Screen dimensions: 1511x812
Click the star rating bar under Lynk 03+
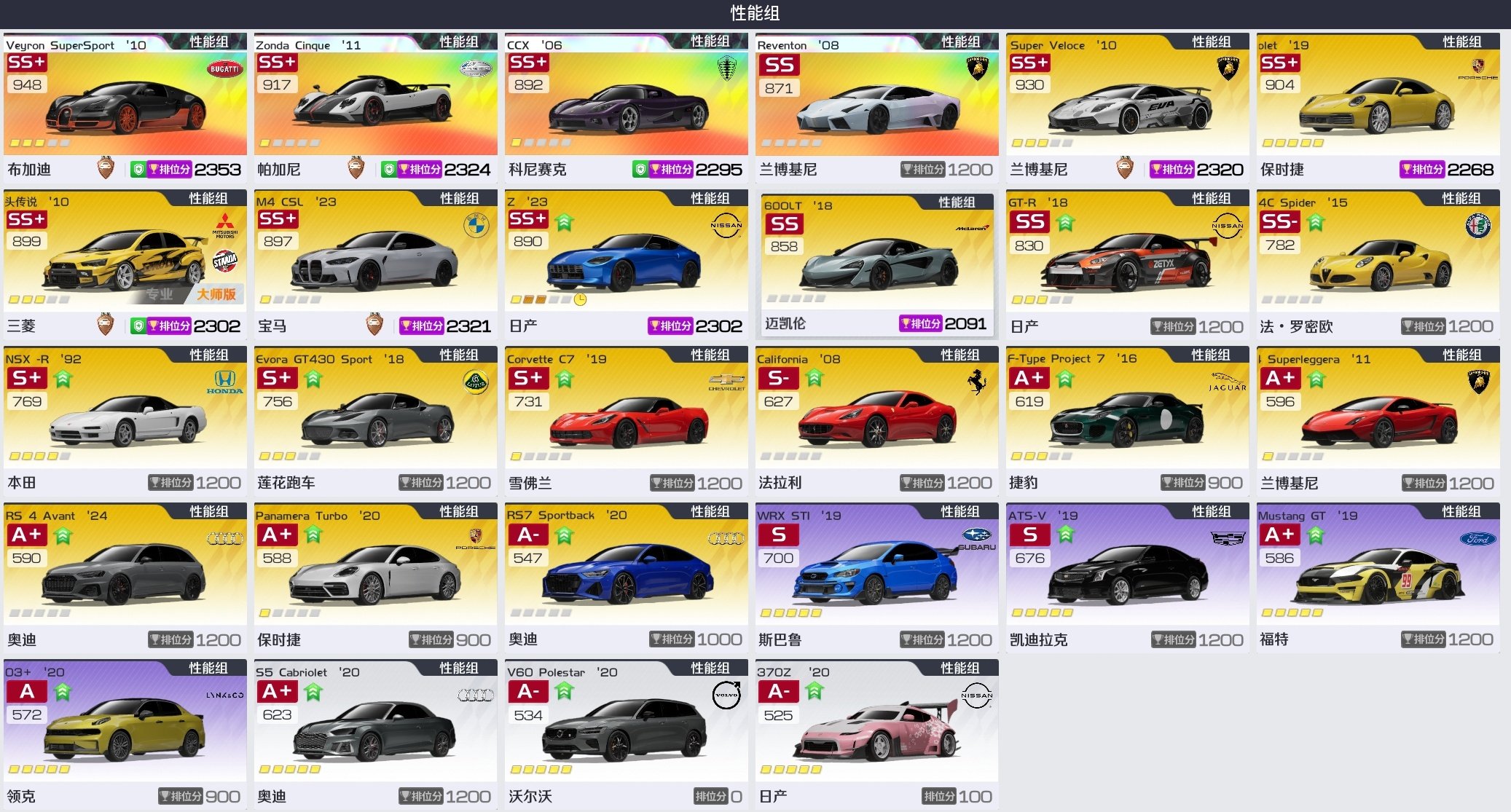coord(39,769)
